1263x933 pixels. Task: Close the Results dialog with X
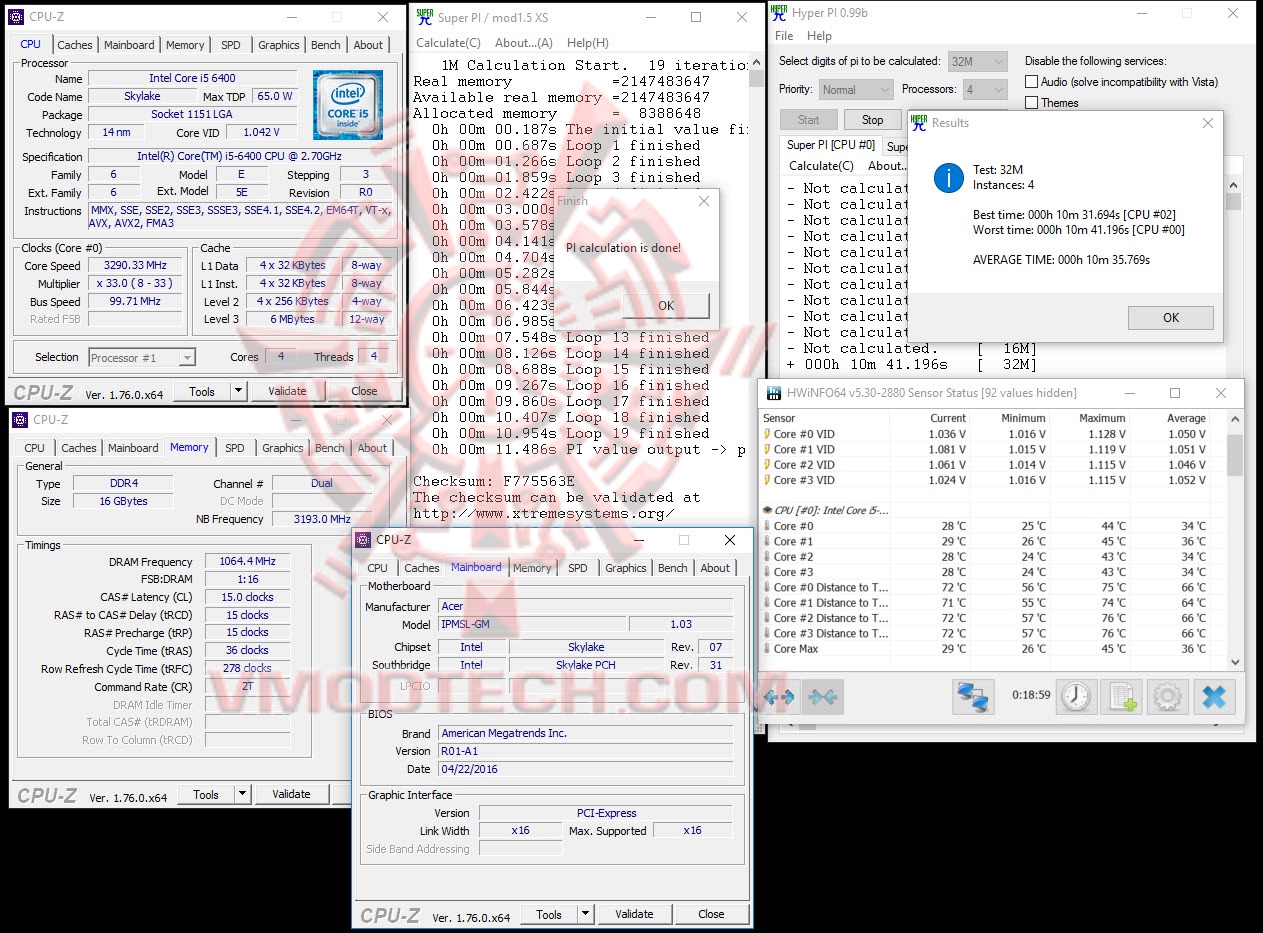1207,123
